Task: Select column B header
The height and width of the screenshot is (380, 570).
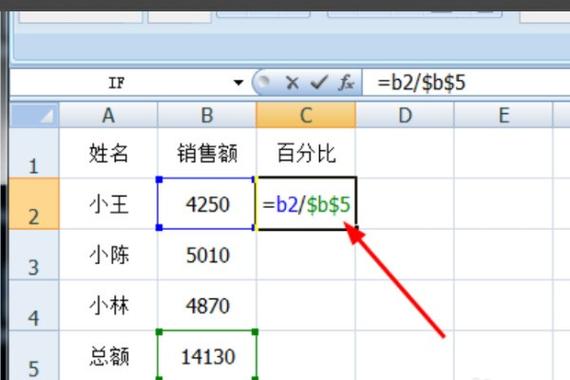Action: (x=207, y=115)
